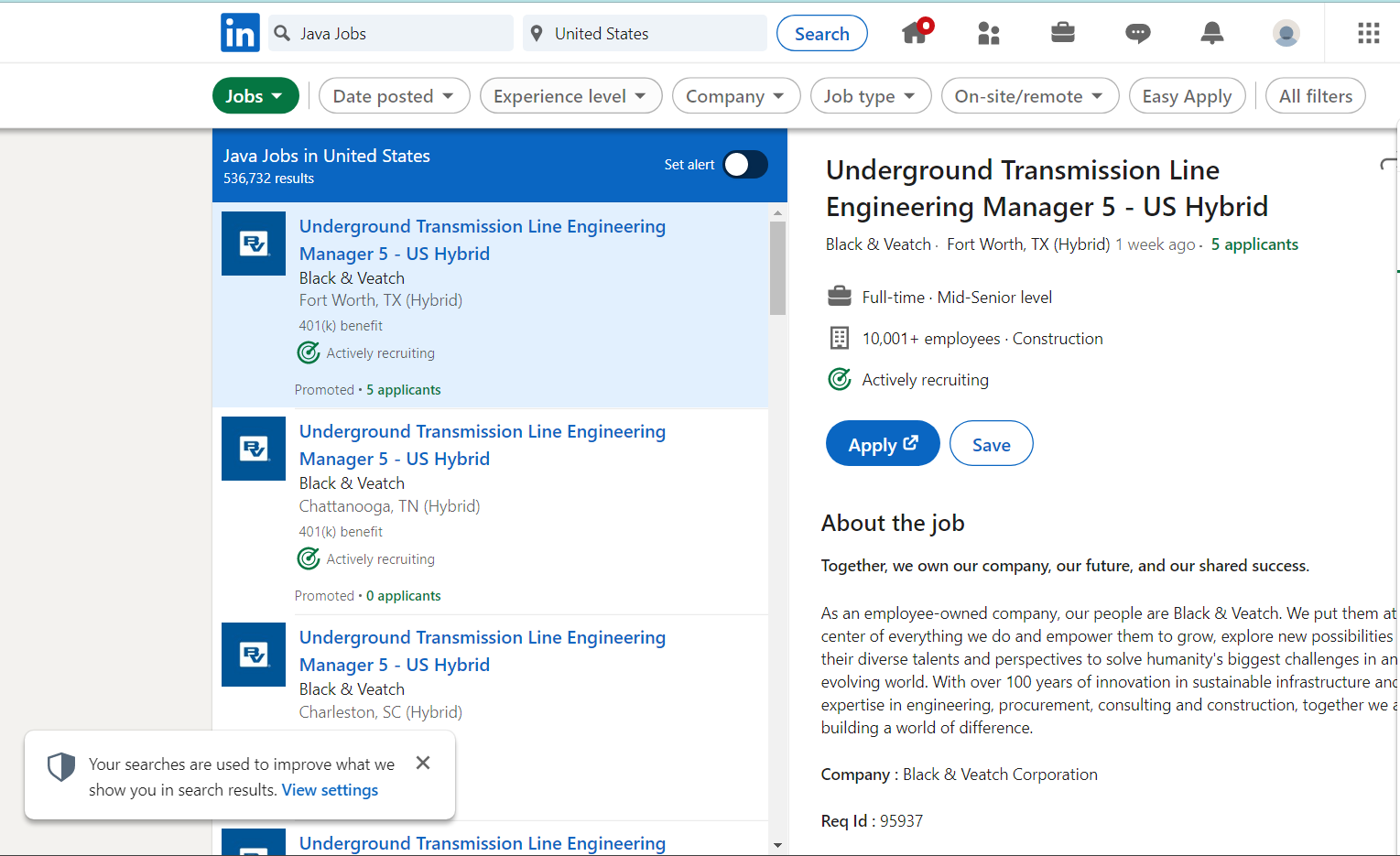Open Fort Worth job listing title
This screenshot has height=856, width=1400.
(x=483, y=240)
